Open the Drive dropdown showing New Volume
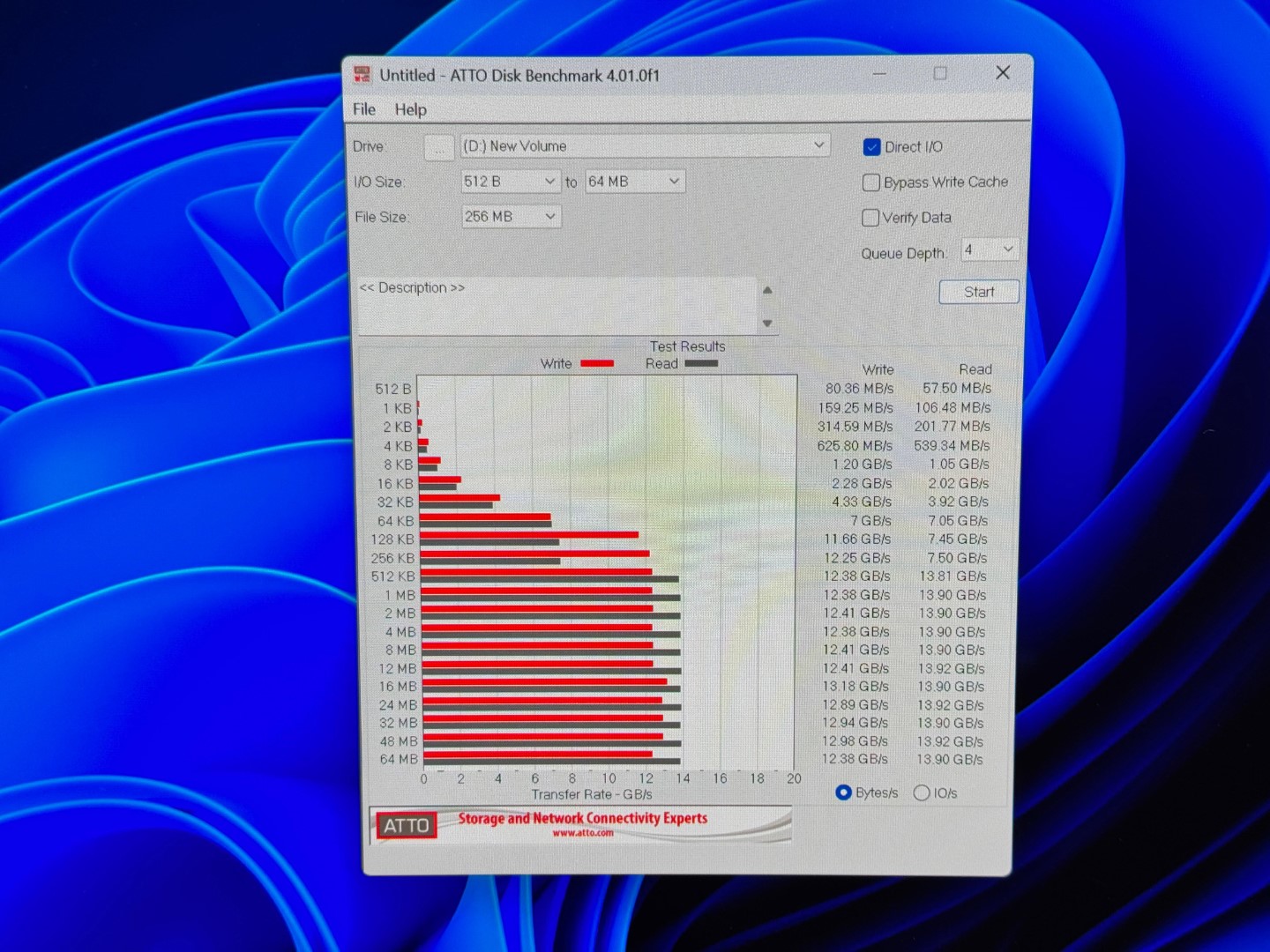This screenshot has width=1270, height=952. [x=644, y=145]
